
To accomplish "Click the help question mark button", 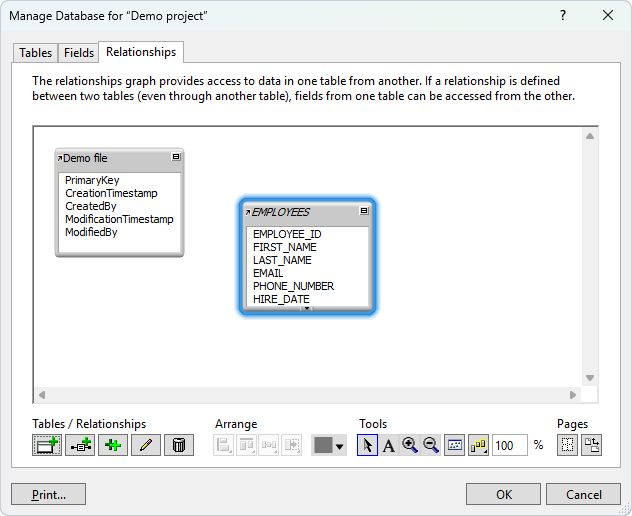I will tap(563, 15).
